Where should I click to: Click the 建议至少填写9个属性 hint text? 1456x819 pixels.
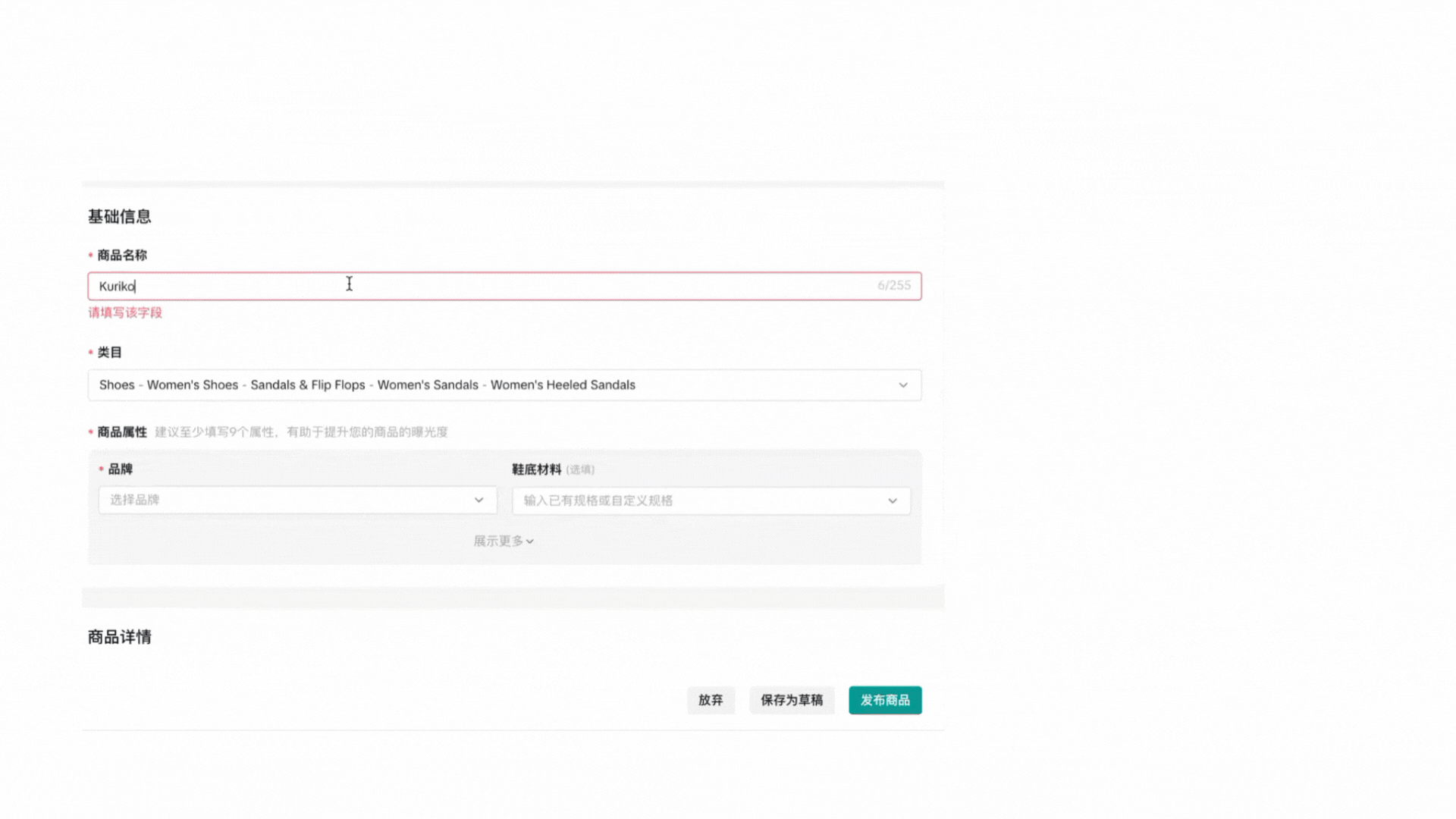(301, 431)
